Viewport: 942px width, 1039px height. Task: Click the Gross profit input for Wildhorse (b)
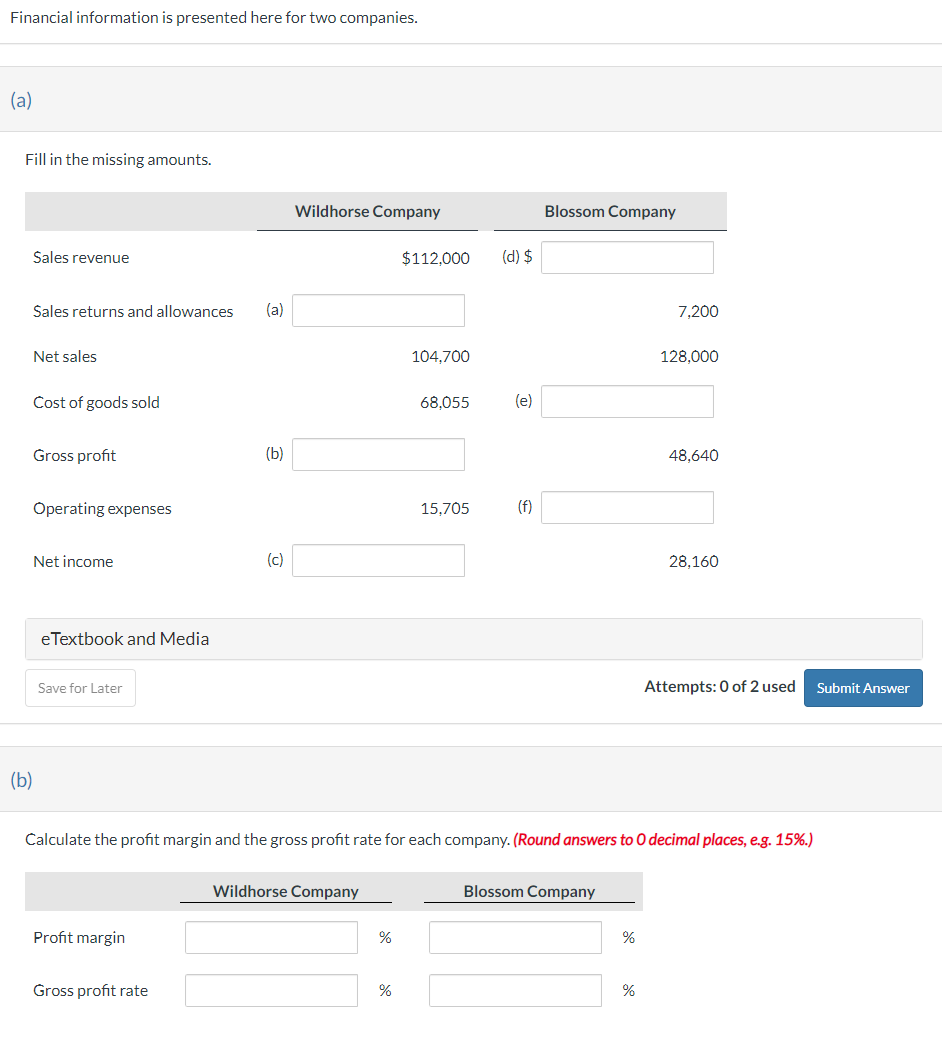378,454
